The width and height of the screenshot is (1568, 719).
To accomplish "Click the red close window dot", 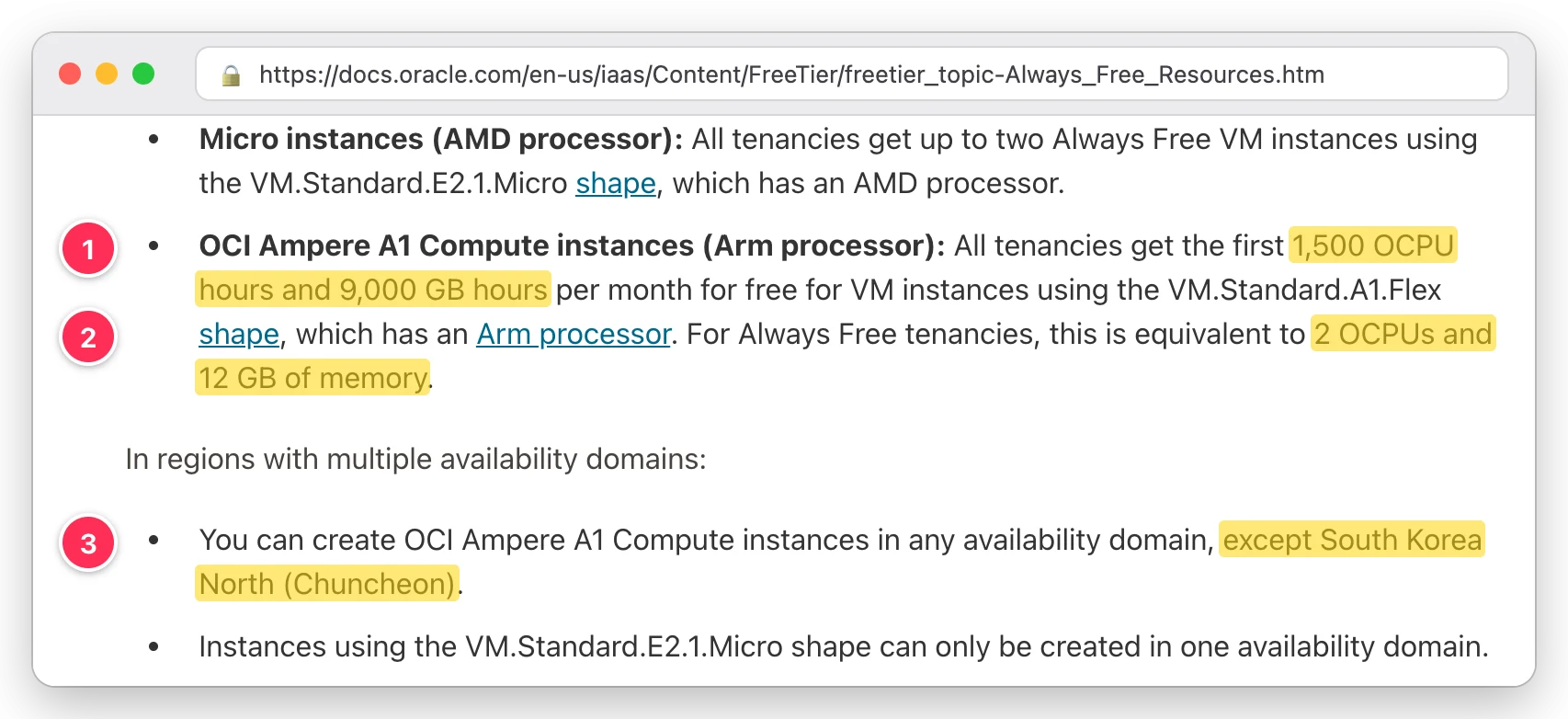I will pos(70,74).
